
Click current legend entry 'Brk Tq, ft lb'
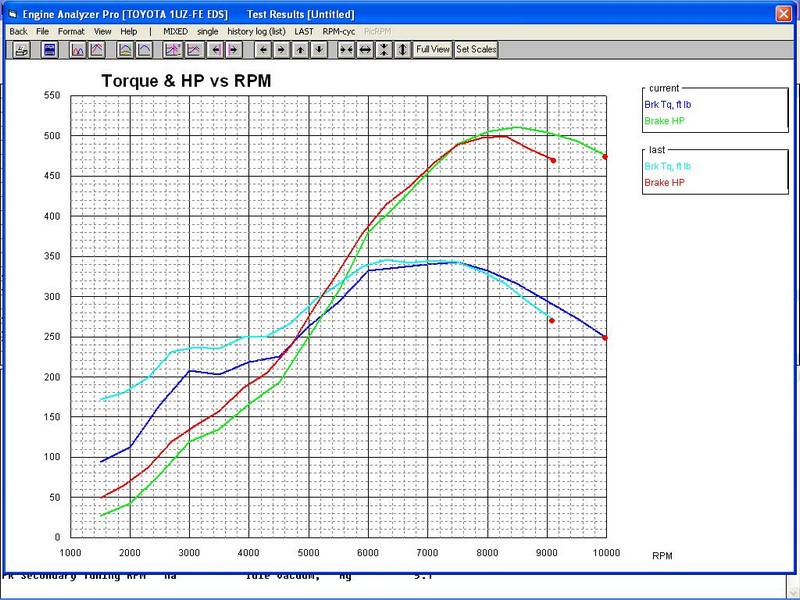pyautogui.click(x=667, y=105)
